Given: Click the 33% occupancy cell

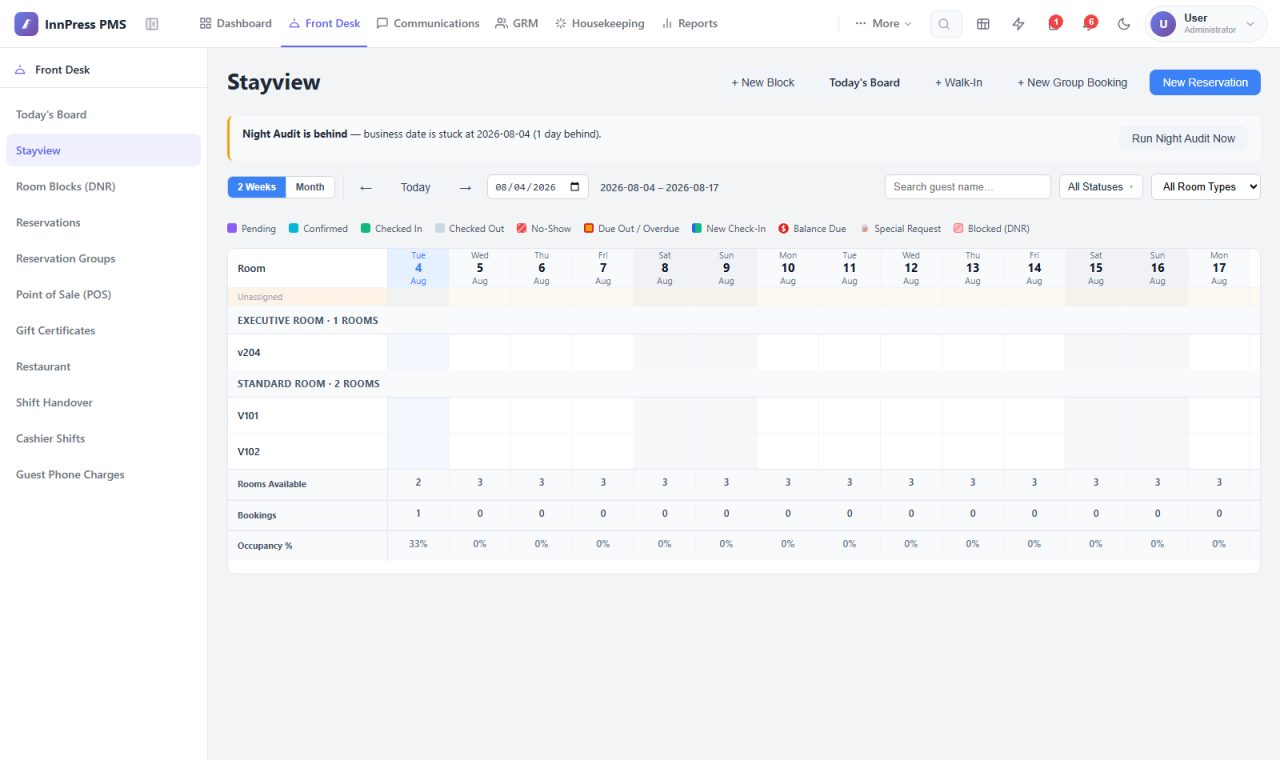Looking at the screenshot, I should pyautogui.click(x=418, y=544).
